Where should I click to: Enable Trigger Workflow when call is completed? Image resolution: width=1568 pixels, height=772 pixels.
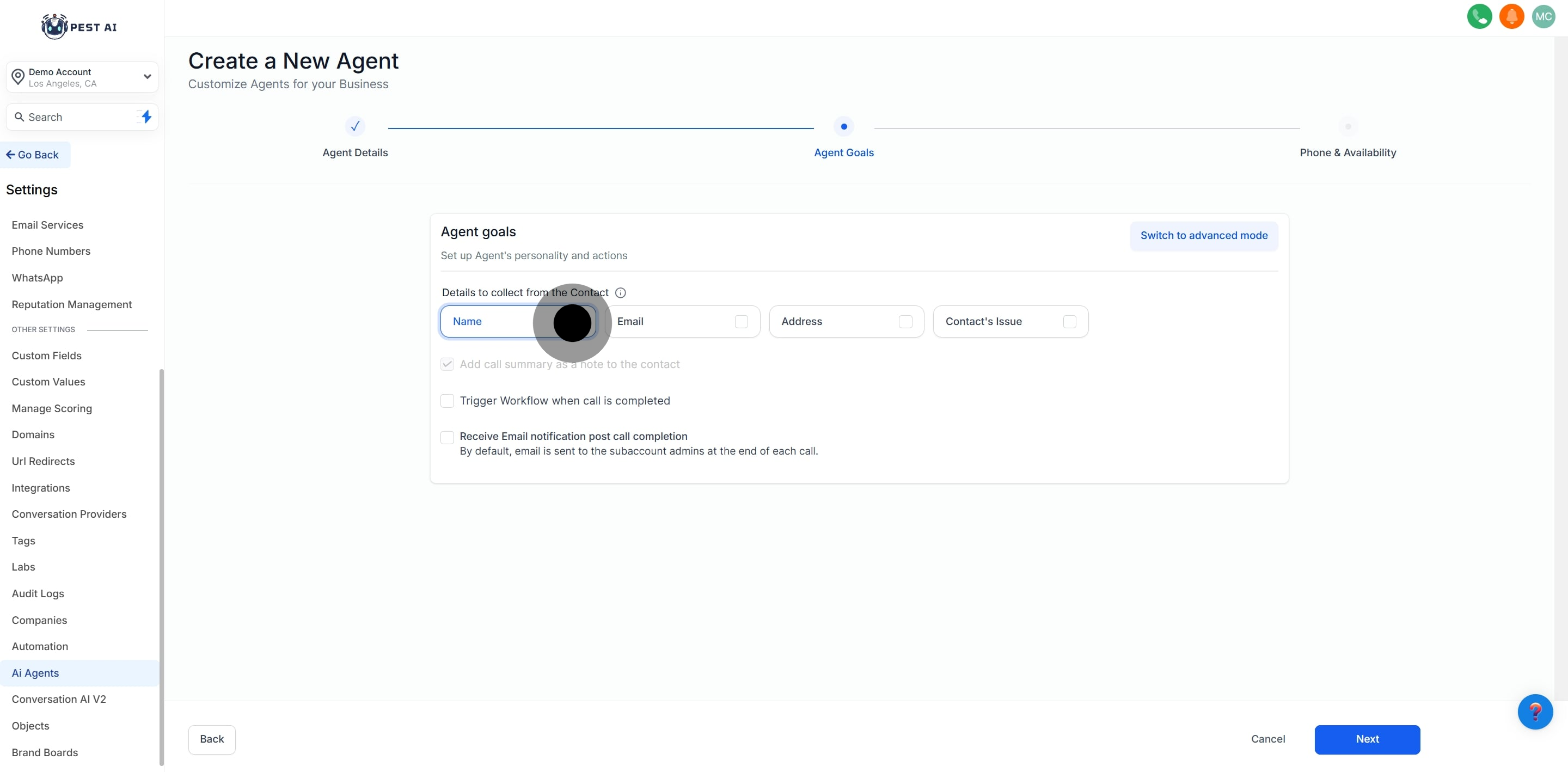448,401
